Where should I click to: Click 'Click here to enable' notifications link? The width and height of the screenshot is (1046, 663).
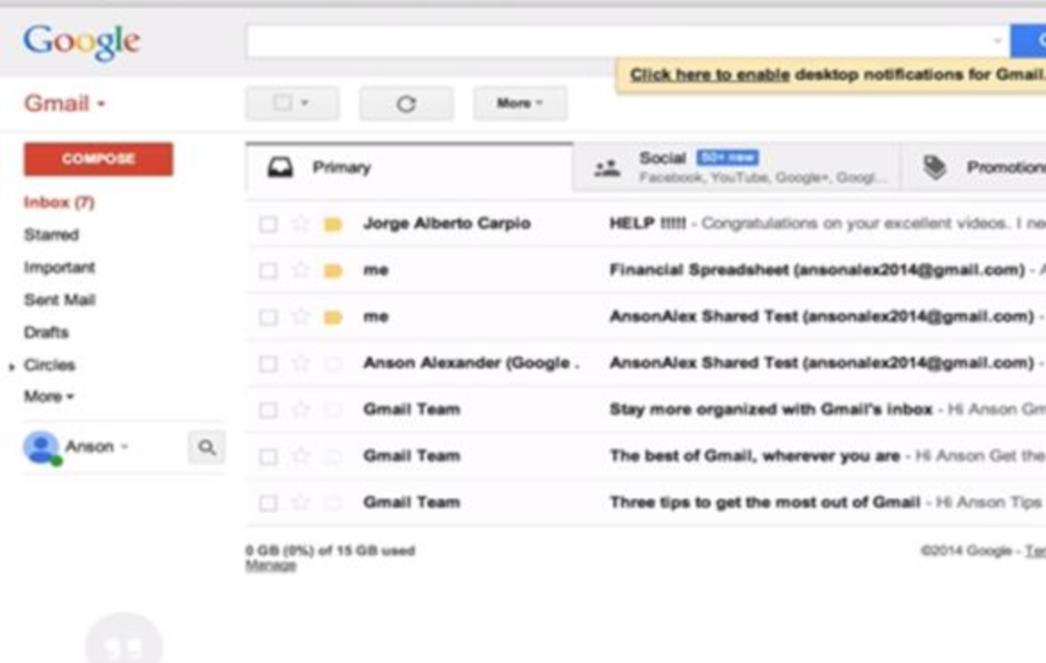click(x=710, y=75)
